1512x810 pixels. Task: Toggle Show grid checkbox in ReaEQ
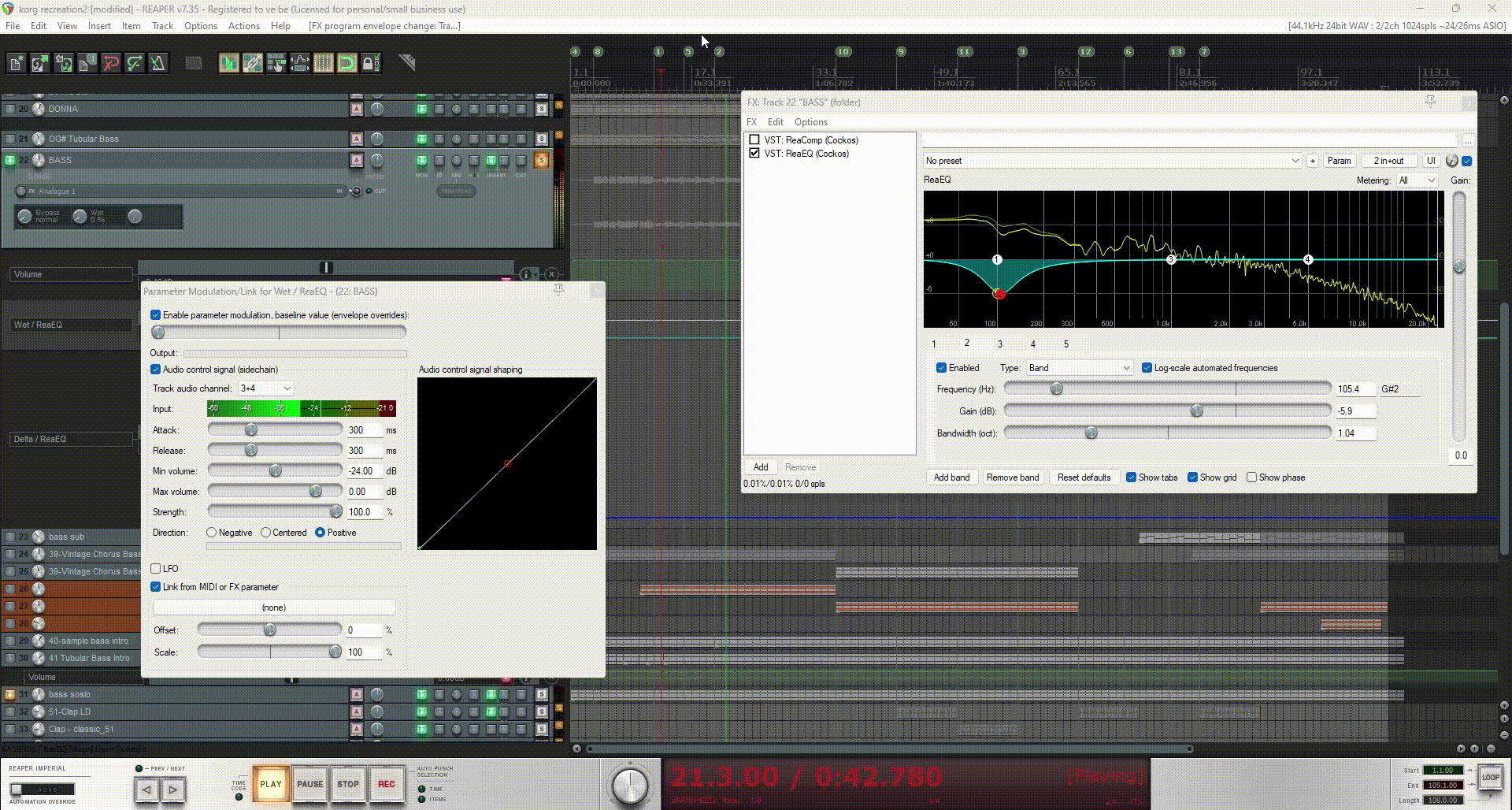[1192, 477]
